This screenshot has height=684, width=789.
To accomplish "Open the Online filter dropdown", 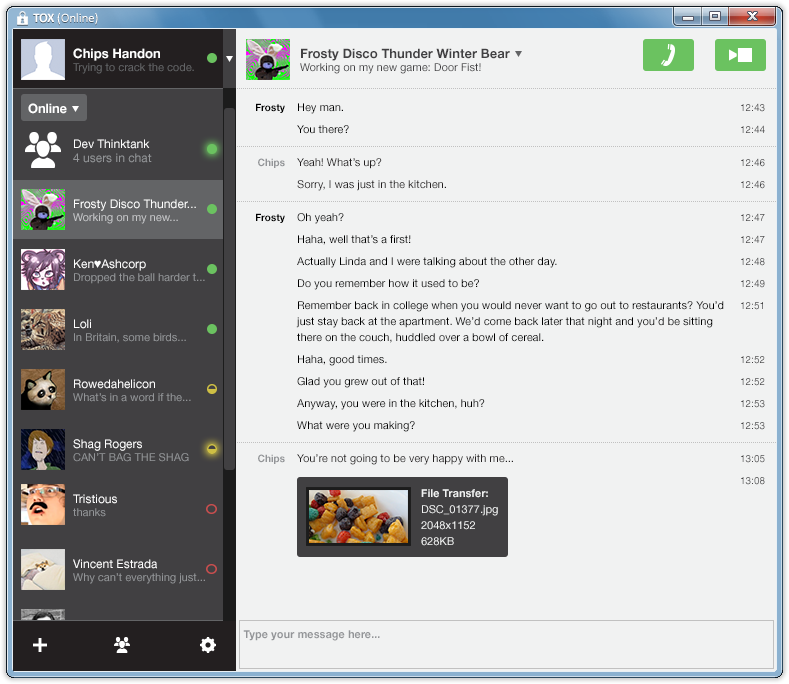I will pyautogui.click(x=54, y=108).
